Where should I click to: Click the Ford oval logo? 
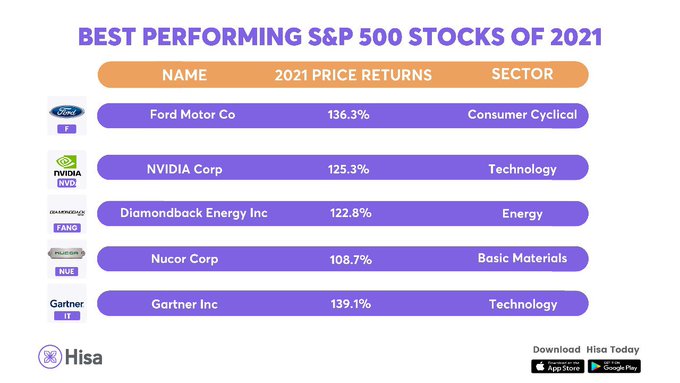(x=67, y=112)
